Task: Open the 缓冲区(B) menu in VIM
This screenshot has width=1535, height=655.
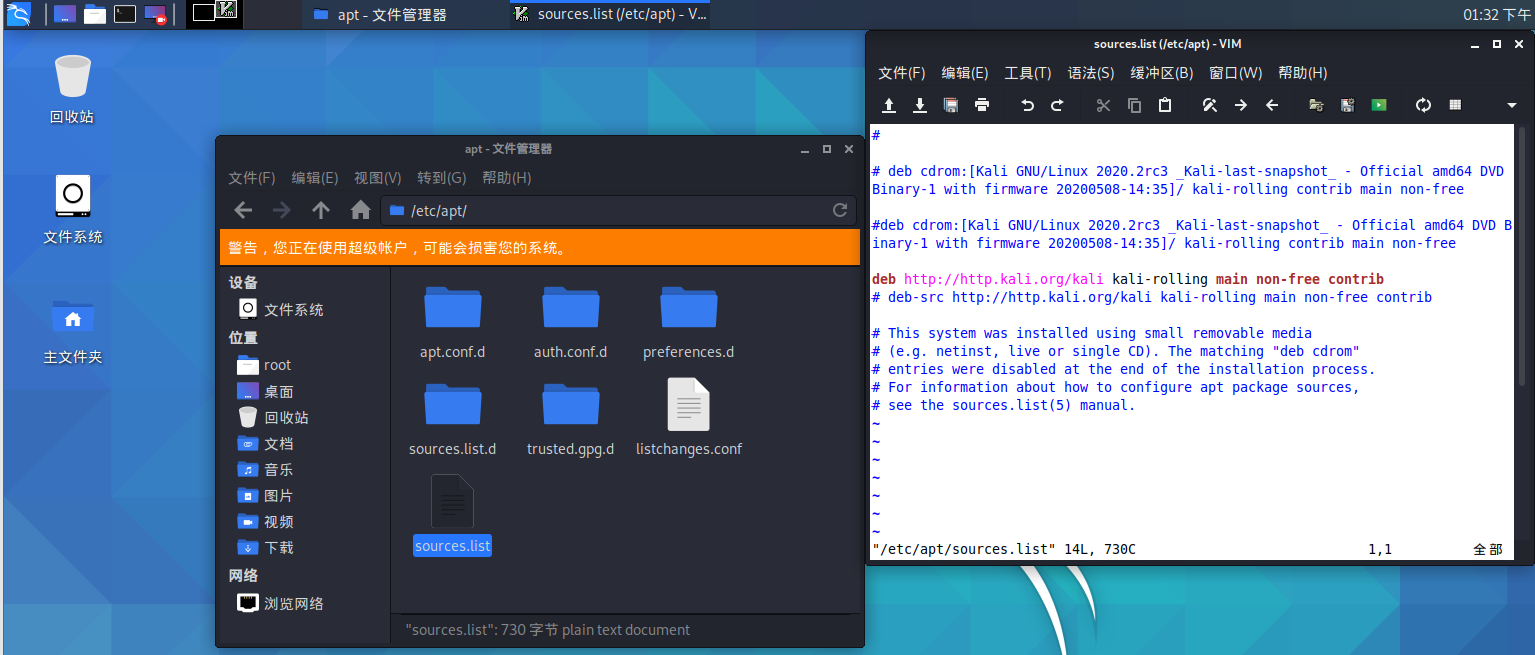Action: pyautogui.click(x=1162, y=73)
